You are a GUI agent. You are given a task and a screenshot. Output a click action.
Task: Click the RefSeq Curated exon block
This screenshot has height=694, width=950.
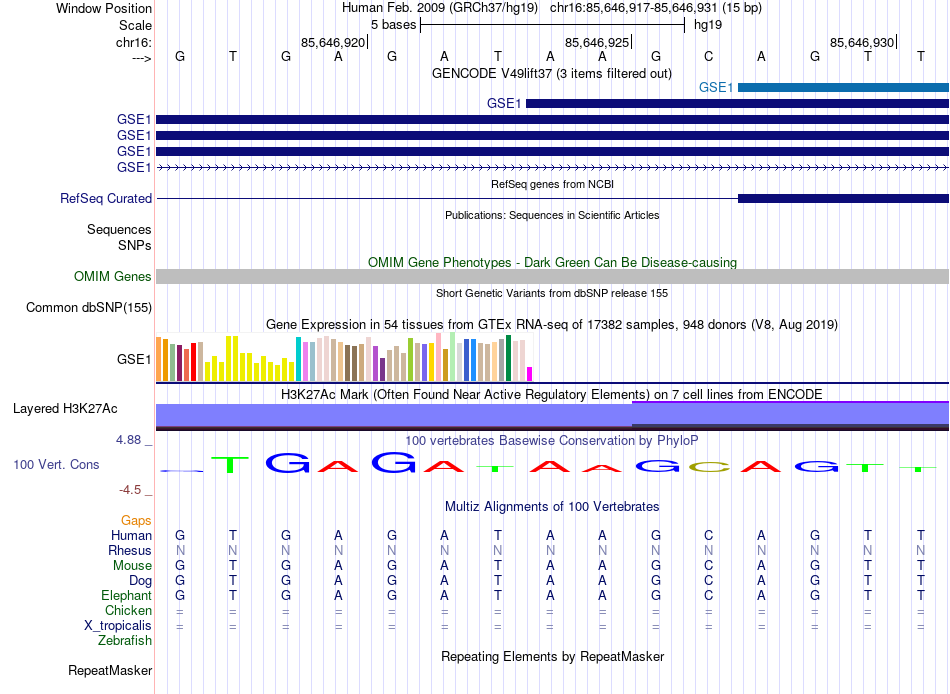click(x=843, y=198)
